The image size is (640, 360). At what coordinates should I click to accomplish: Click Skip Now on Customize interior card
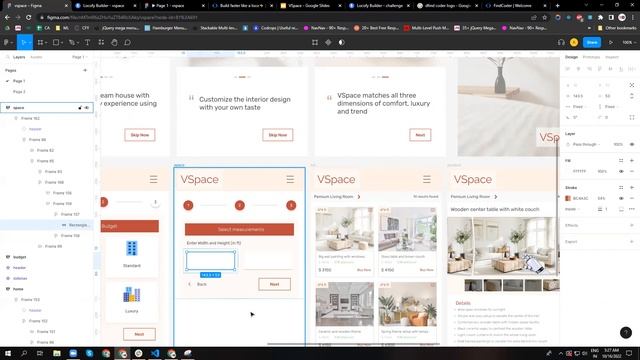[x=278, y=135]
